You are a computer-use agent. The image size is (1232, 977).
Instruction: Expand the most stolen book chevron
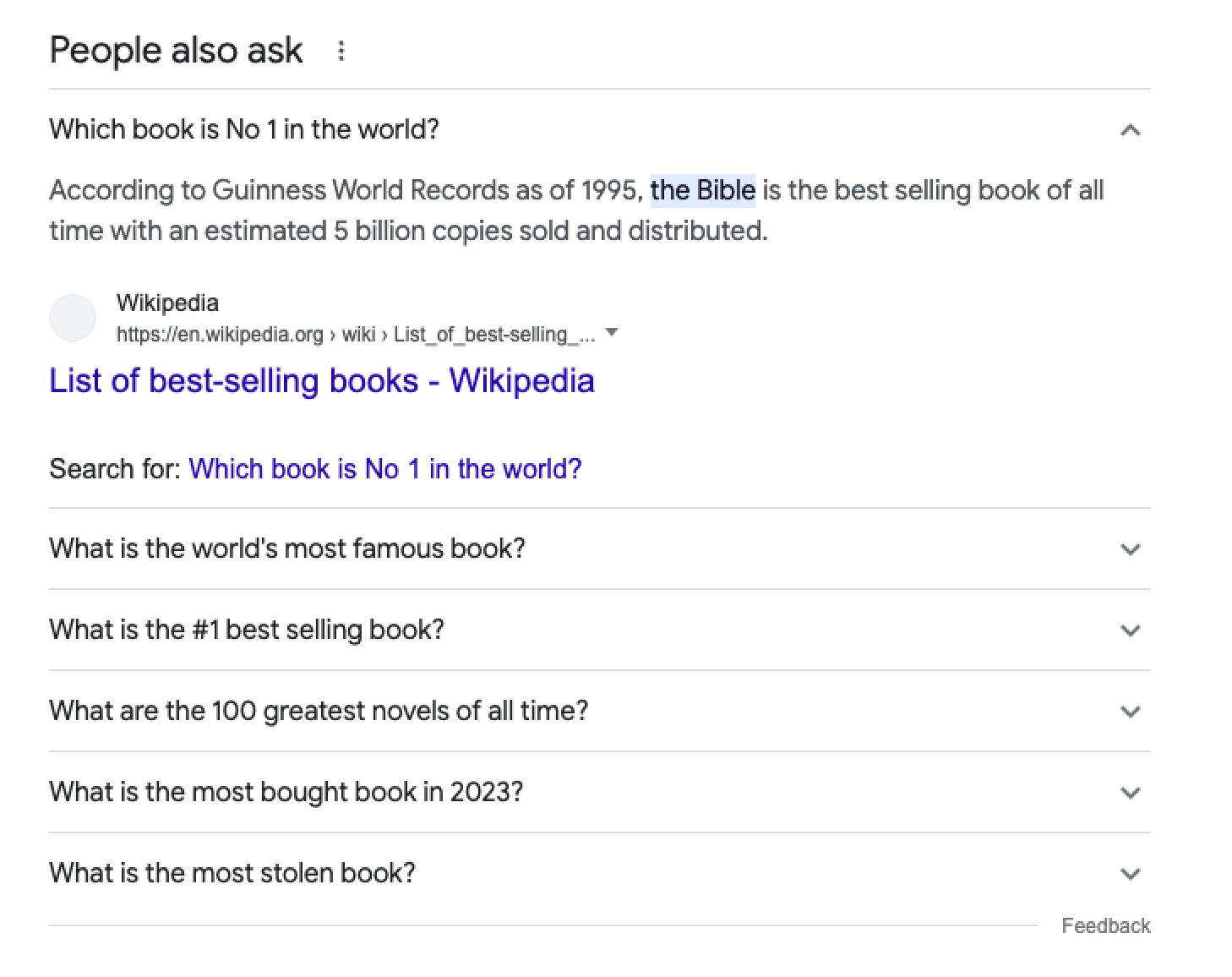coord(1130,874)
